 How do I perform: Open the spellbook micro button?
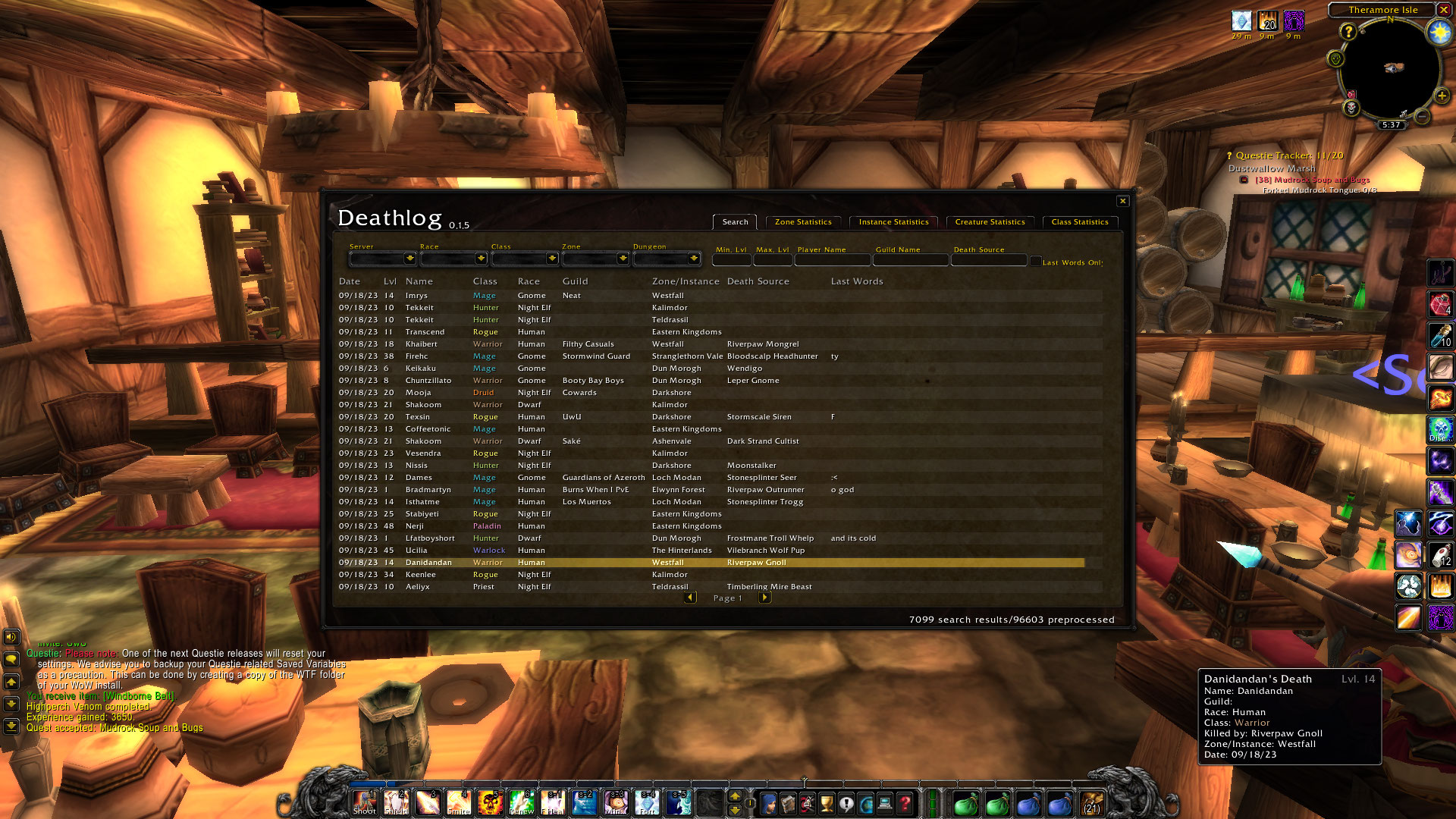pyautogui.click(x=788, y=803)
